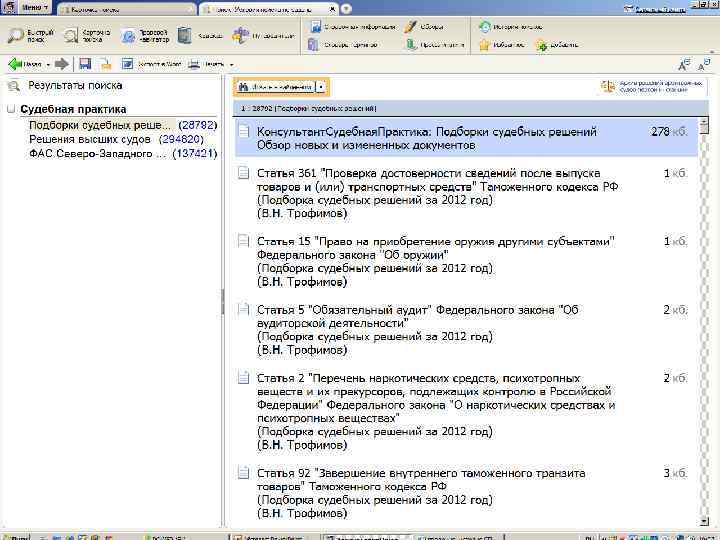Increase font size with larger A icon
This screenshot has height=540, width=720.
pos(684,65)
